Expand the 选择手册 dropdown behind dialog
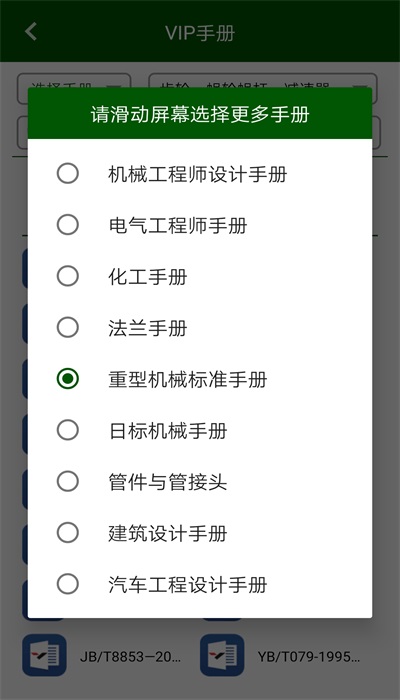The image size is (400, 700). click(x=74, y=81)
